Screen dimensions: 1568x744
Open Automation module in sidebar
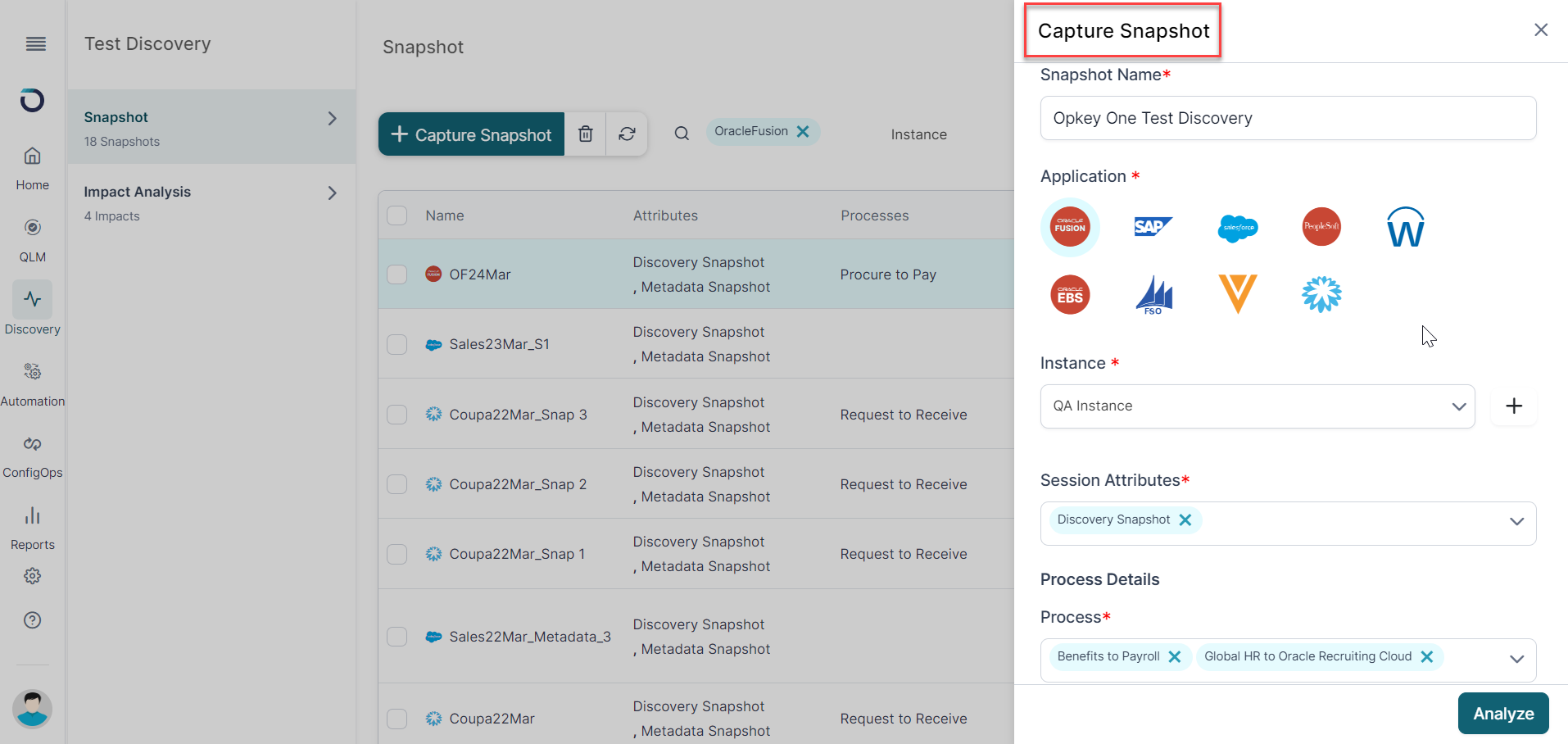pos(33,384)
